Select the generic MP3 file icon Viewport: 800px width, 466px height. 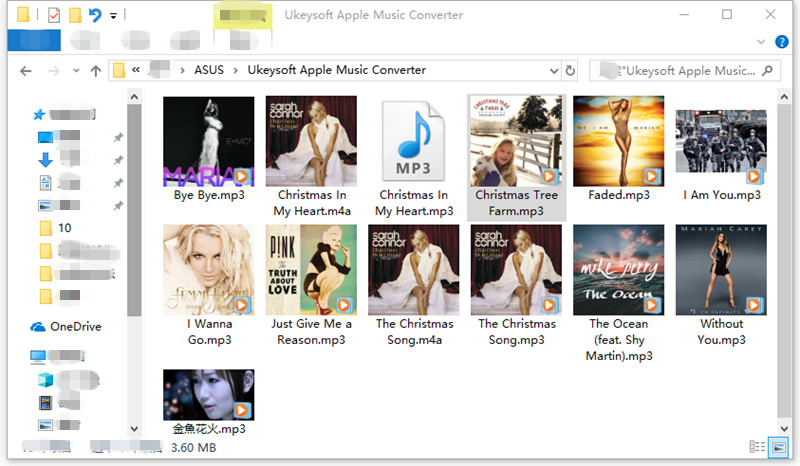tap(414, 141)
